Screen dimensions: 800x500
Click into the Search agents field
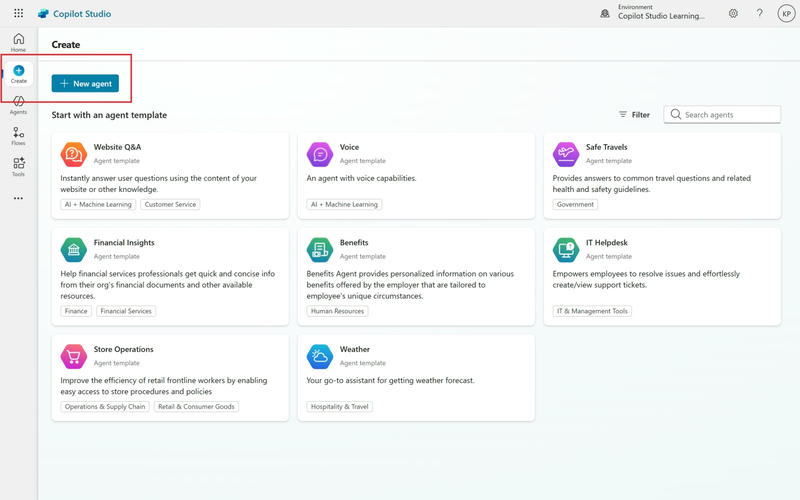(728, 115)
